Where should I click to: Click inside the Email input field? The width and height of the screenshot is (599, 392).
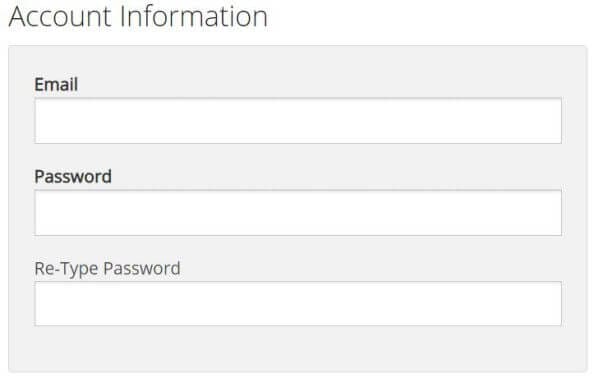click(x=298, y=121)
